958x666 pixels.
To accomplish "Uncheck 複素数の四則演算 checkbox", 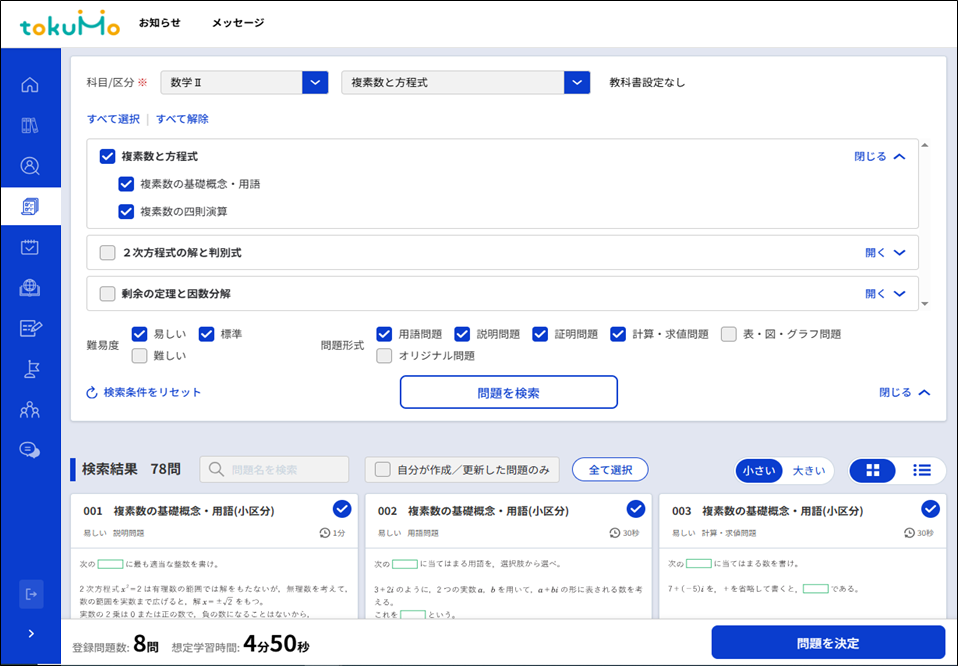I will [x=126, y=211].
